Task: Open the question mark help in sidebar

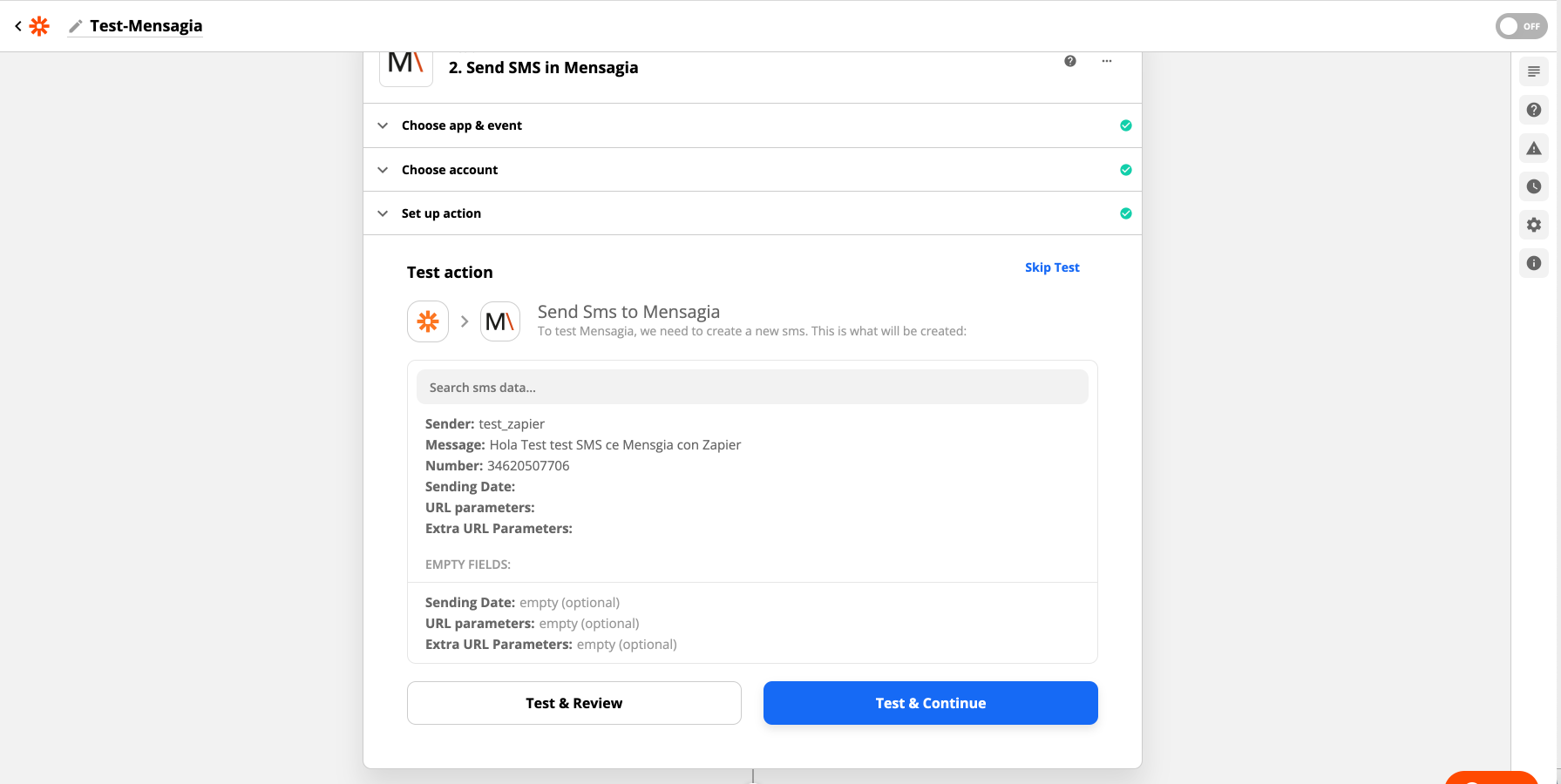Action: pyautogui.click(x=1533, y=110)
